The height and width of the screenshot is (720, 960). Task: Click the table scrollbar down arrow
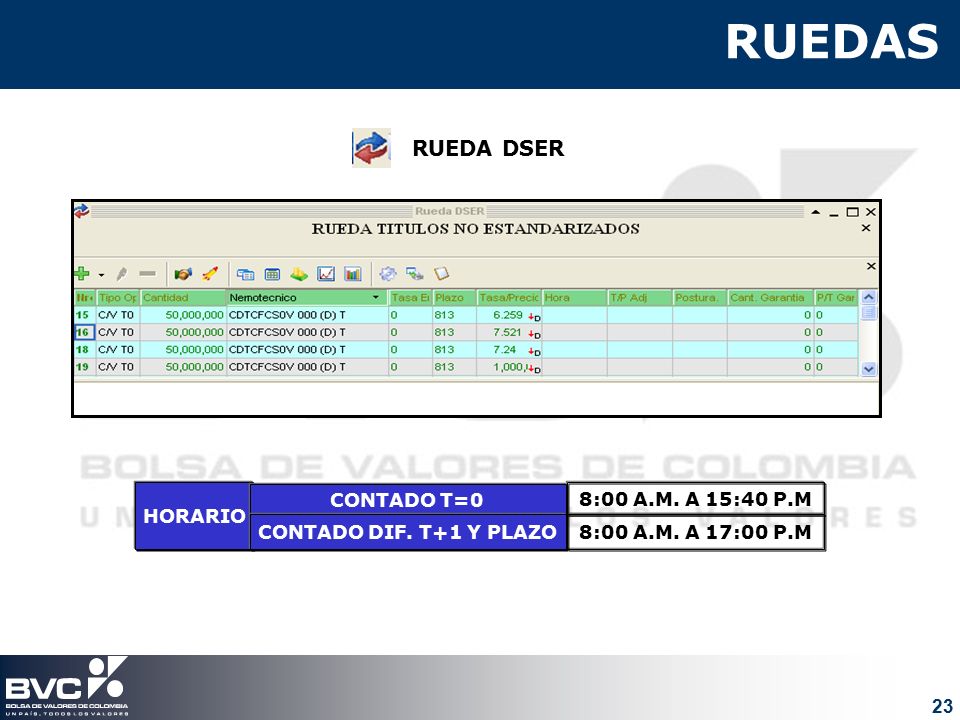click(868, 369)
